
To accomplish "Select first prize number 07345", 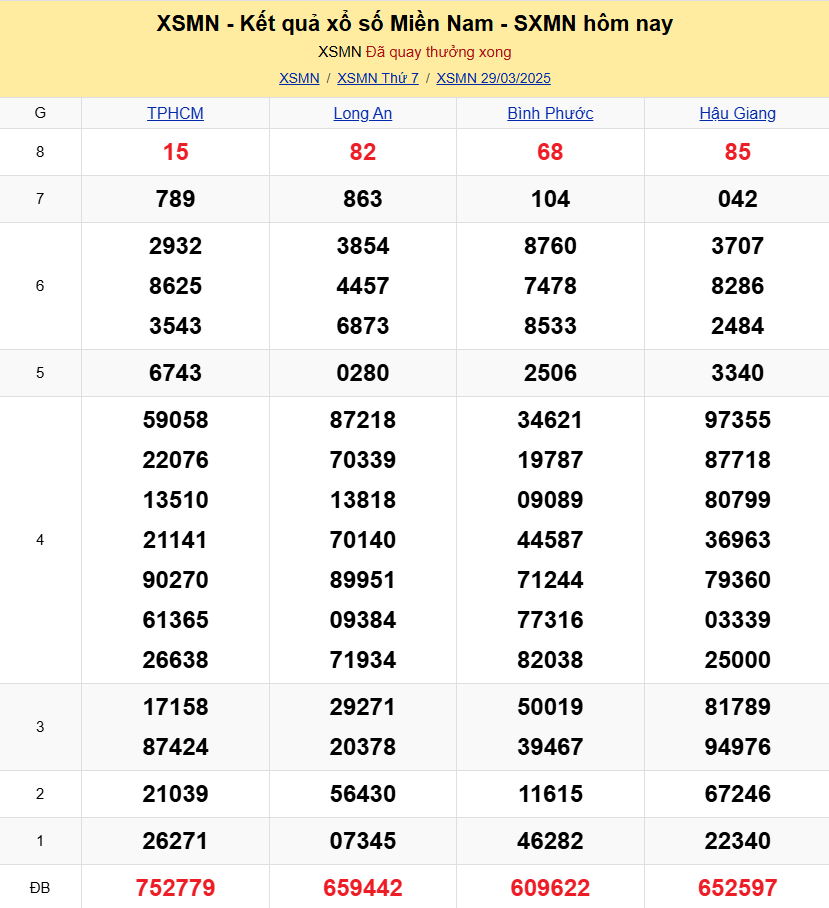I will point(362,841).
